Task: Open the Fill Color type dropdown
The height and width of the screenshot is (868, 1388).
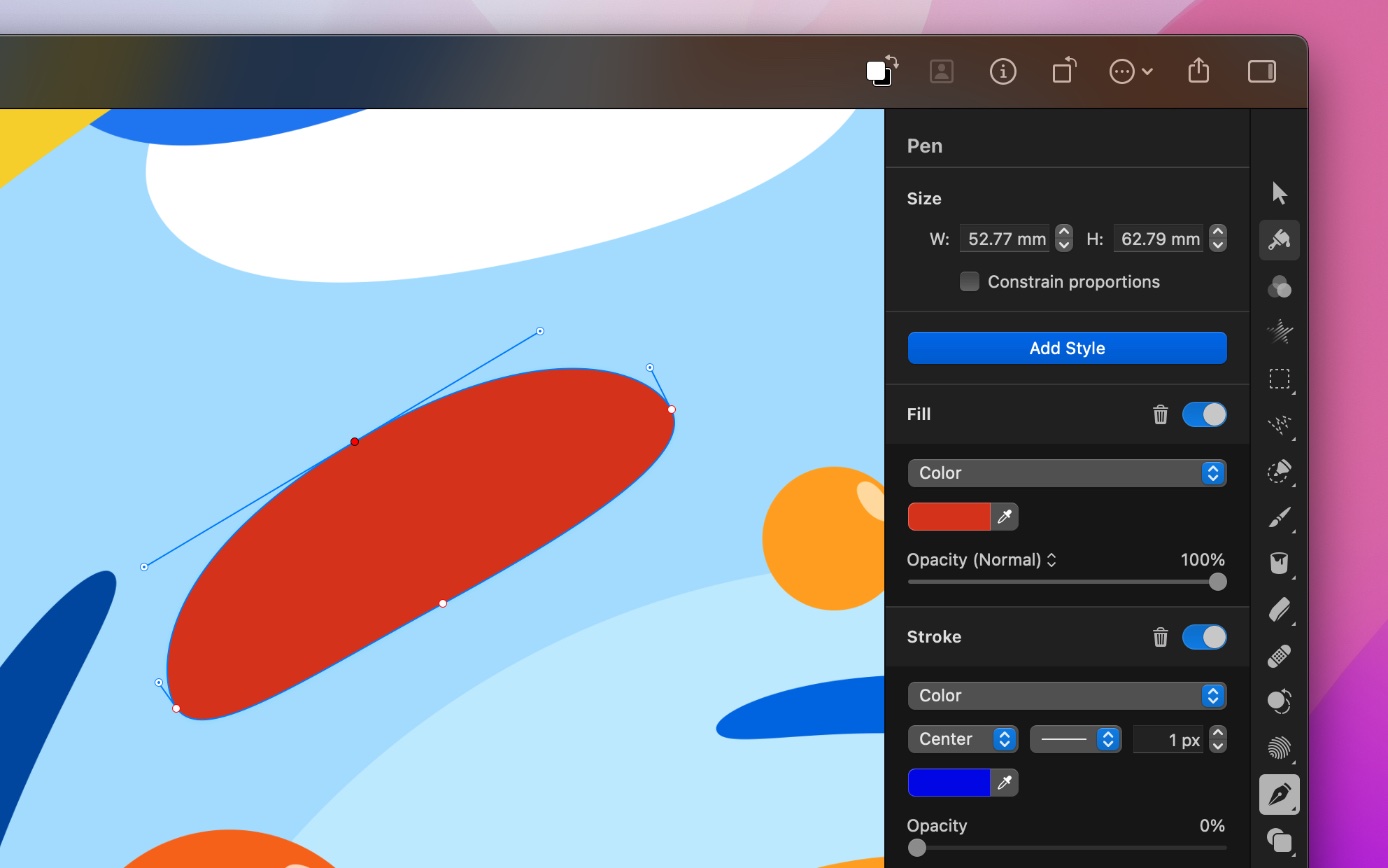Action: pyautogui.click(x=1067, y=473)
